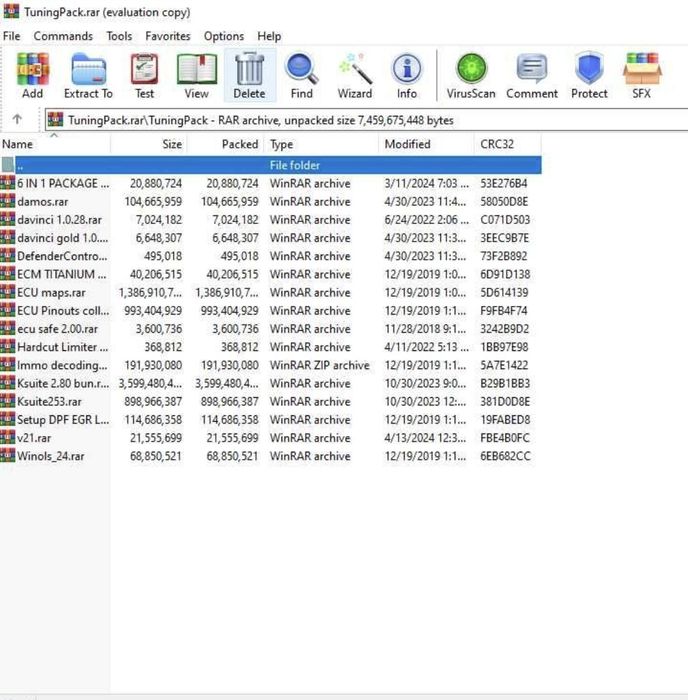
Task: Open the Tools menu
Action: pos(119,36)
